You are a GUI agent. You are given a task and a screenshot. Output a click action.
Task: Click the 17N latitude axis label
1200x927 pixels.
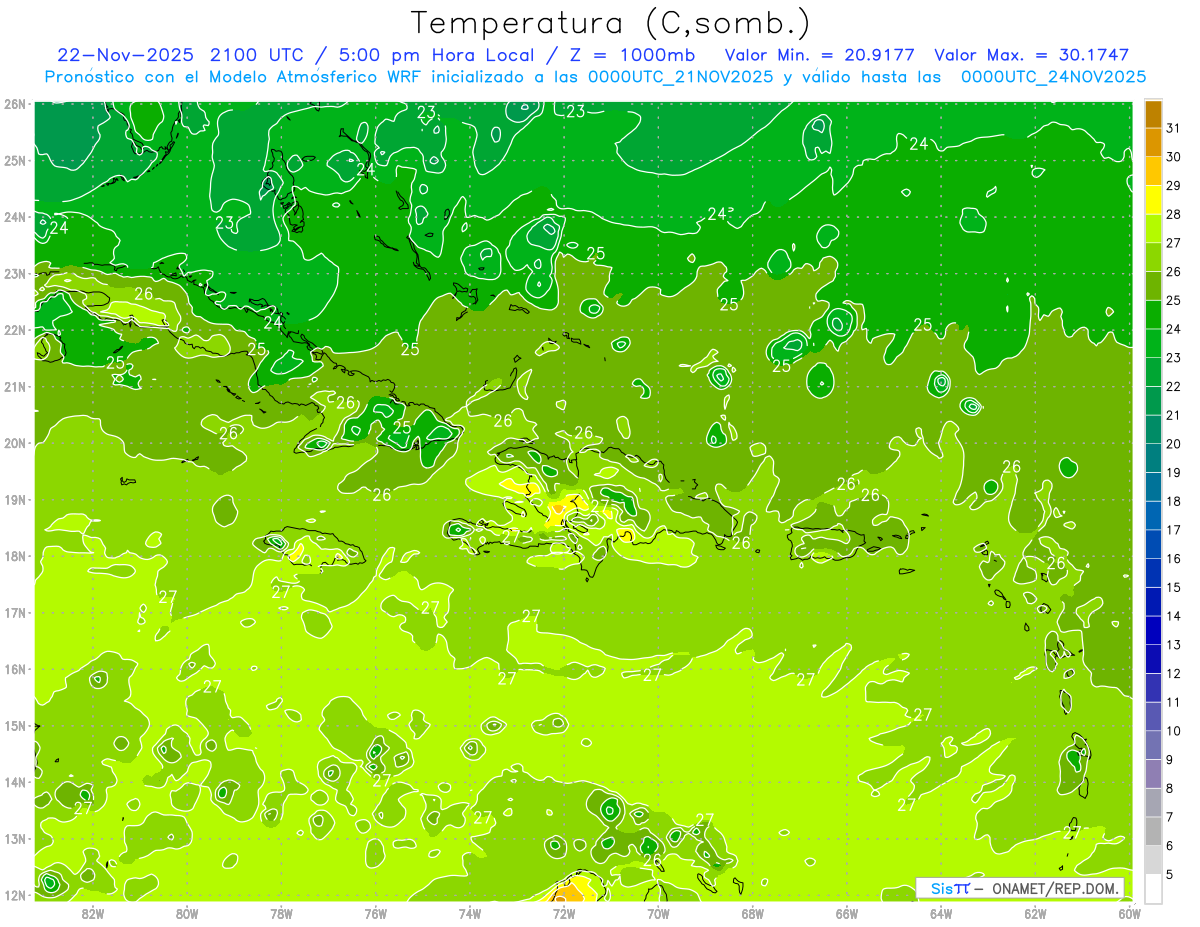pos(14,612)
